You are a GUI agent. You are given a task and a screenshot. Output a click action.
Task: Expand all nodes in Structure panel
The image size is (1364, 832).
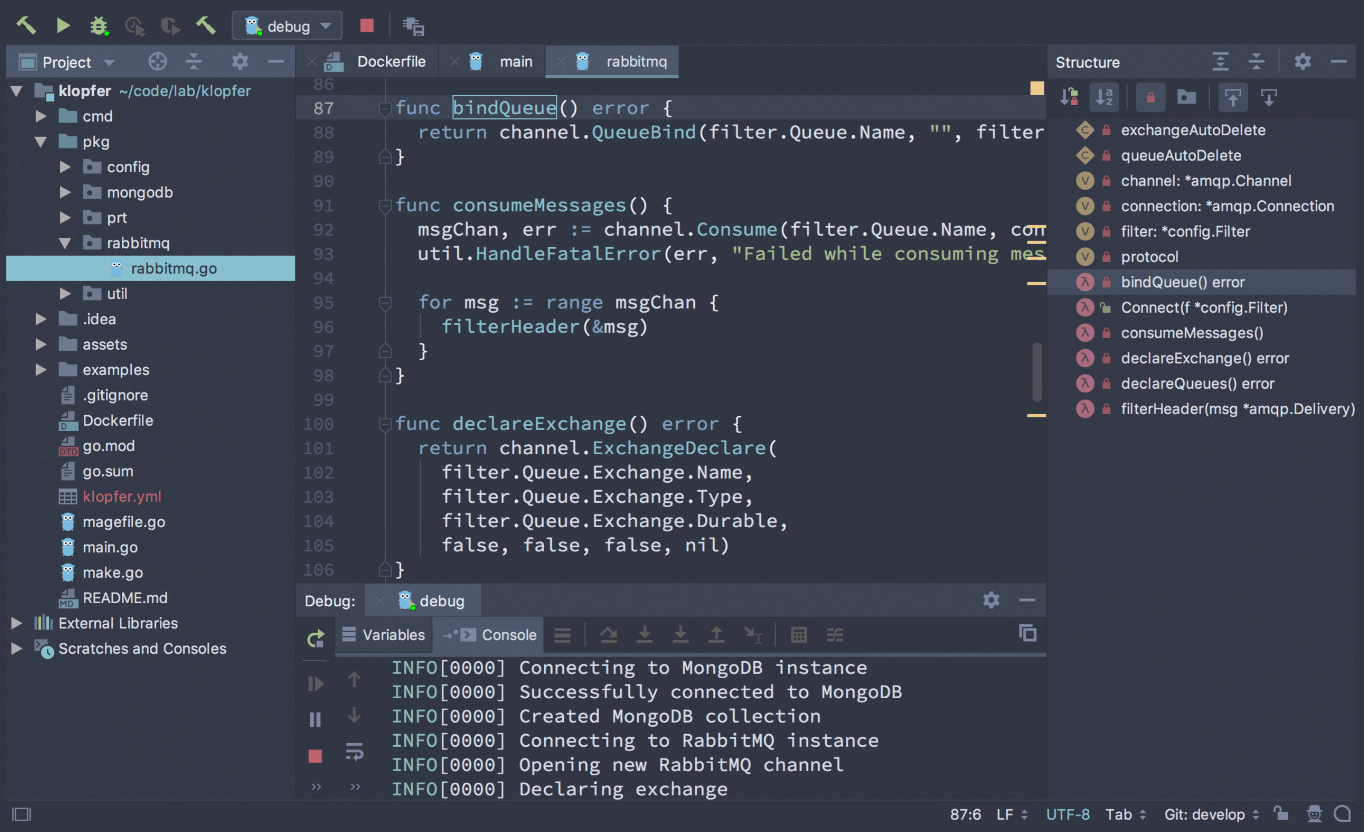pyautogui.click(x=1220, y=62)
